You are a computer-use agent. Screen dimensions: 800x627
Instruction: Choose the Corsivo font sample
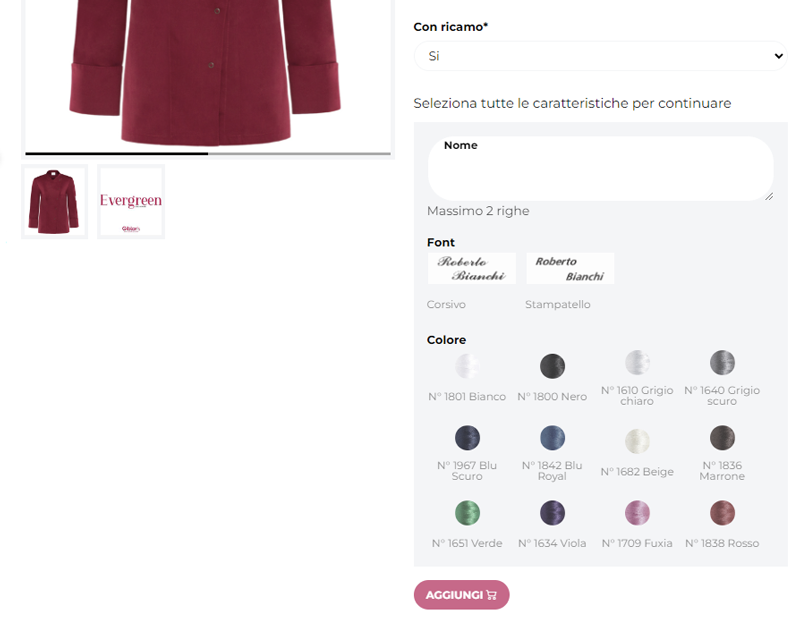pyautogui.click(x=471, y=268)
